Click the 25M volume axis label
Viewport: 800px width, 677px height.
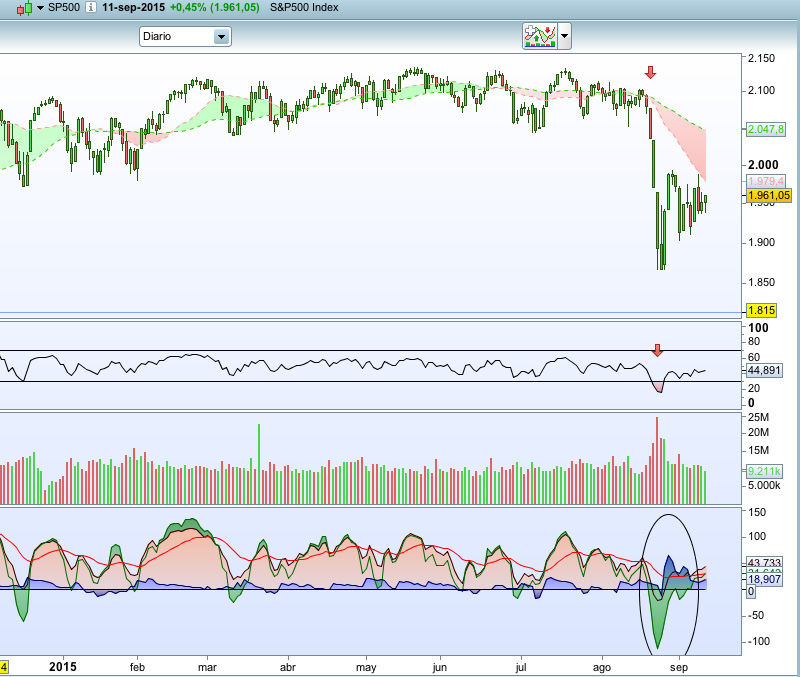pyautogui.click(x=758, y=417)
